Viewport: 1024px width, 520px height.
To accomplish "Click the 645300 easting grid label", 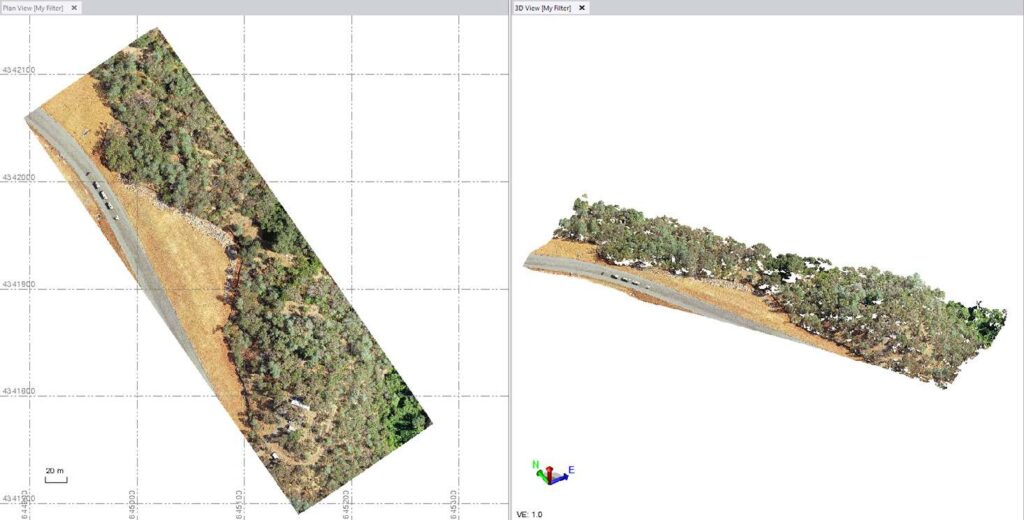I will point(454,504).
